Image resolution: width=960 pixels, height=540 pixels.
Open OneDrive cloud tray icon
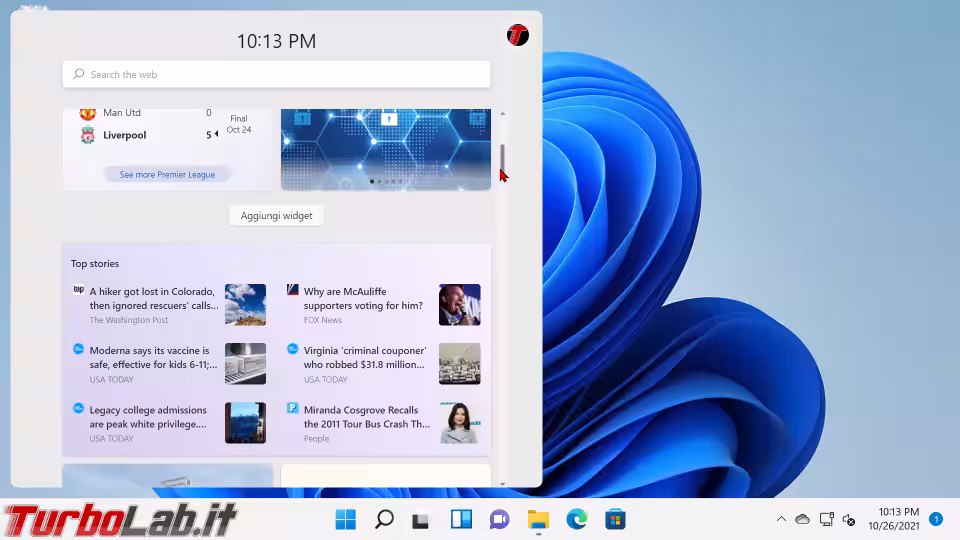pyautogui.click(x=802, y=519)
